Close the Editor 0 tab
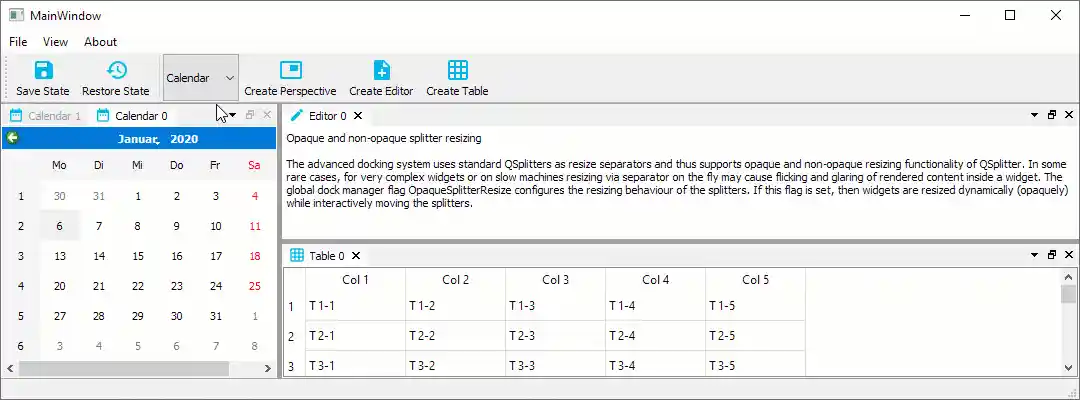Image resolution: width=1080 pixels, height=400 pixels. click(358, 116)
